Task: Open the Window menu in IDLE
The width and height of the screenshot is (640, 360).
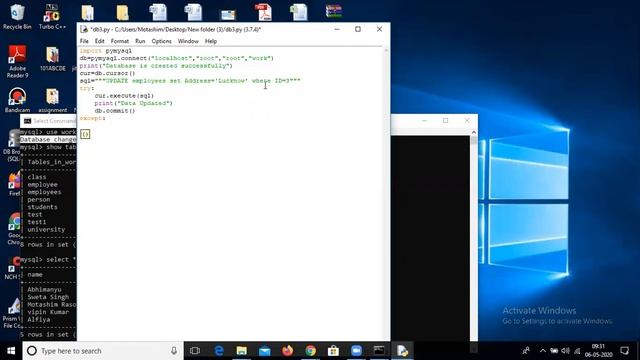Action: [x=188, y=41]
